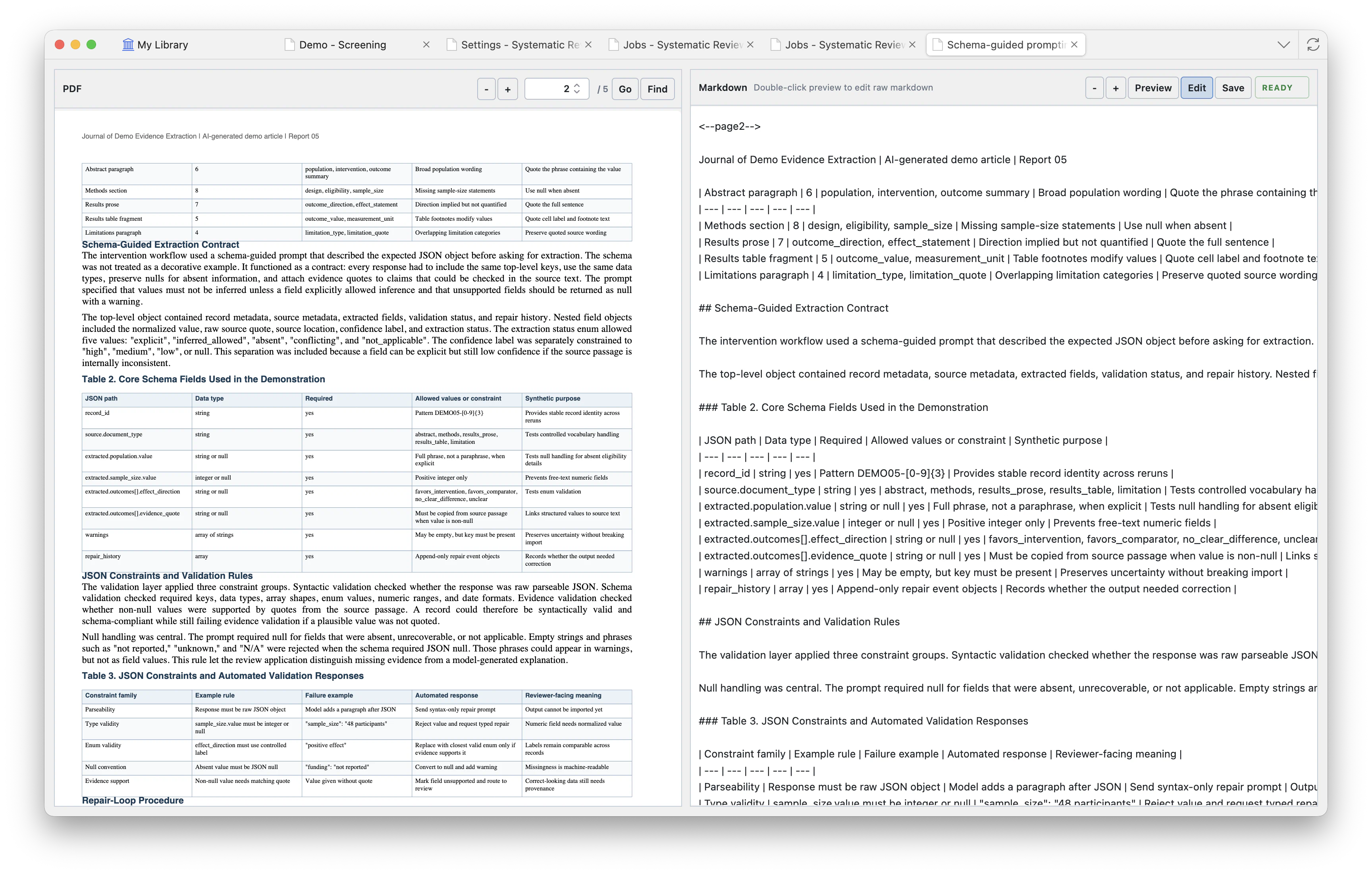The width and height of the screenshot is (1372, 875).
Task: Click document icon on Settings tab
Action: pyautogui.click(x=451, y=44)
